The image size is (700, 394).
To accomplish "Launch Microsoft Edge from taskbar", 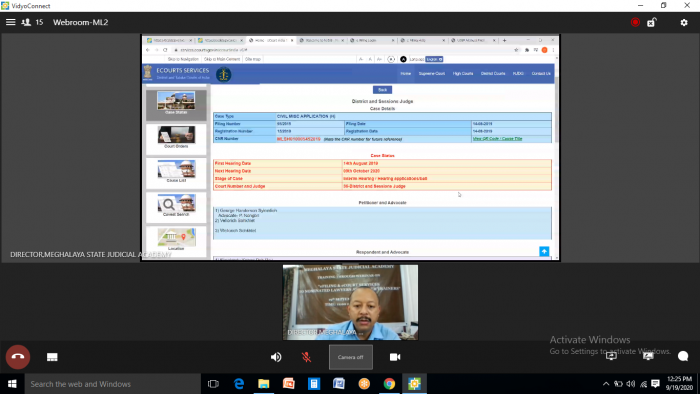I will point(239,384).
